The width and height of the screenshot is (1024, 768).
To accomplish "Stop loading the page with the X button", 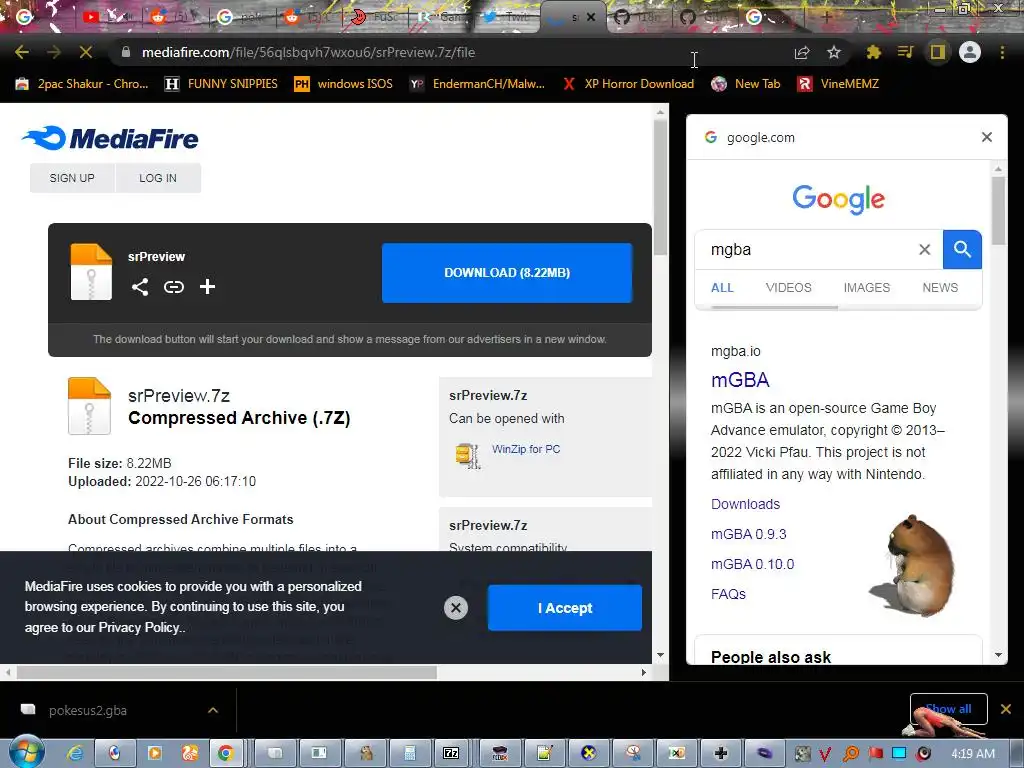I will tap(86, 52).
